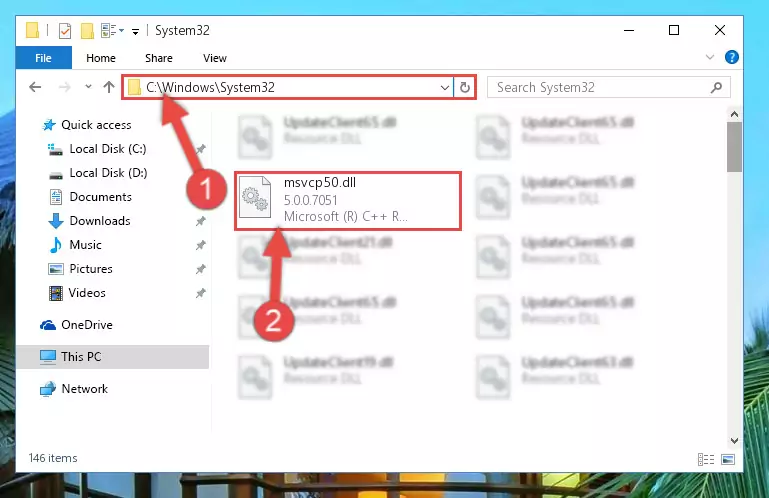Click the msvcp50.dll gear file icon
769x498 pixels.
pyautogui.click(x=255, y=197)
